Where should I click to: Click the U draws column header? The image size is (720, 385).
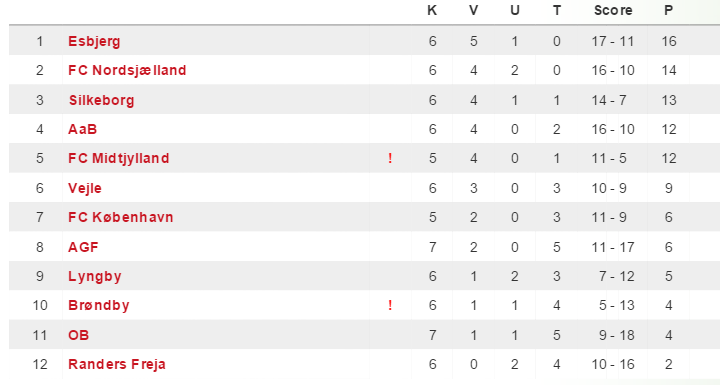(515, 10)
